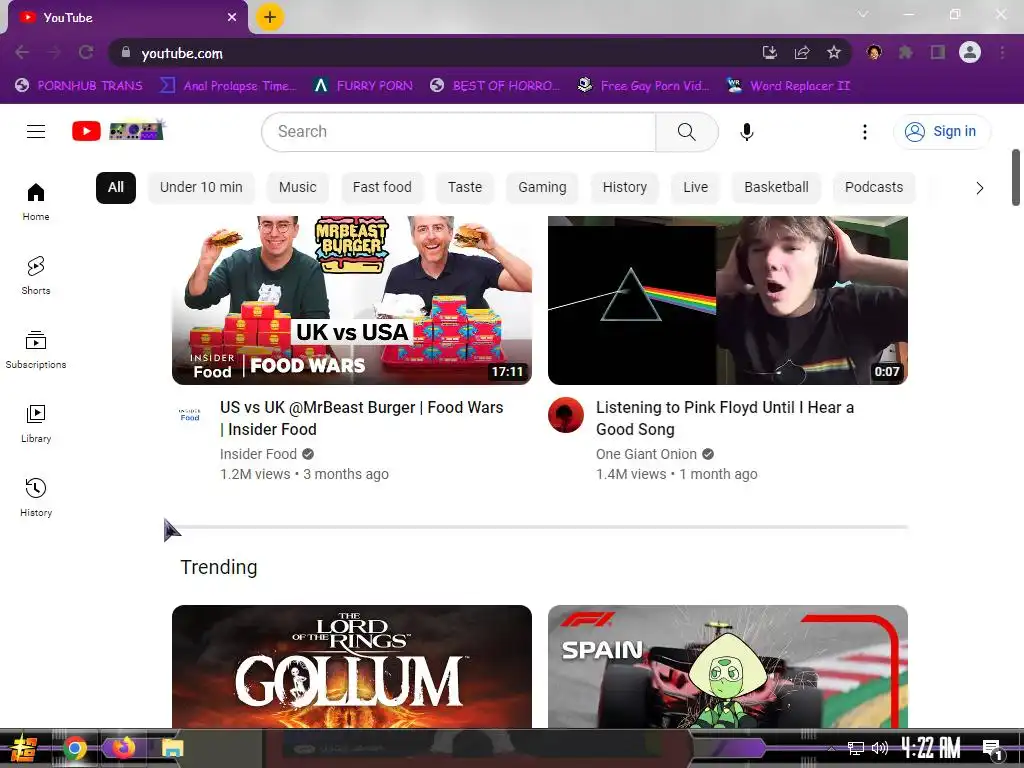Screen dimensions: 1024x768
Task: Click the Sign in button
Action: [941, 132]
